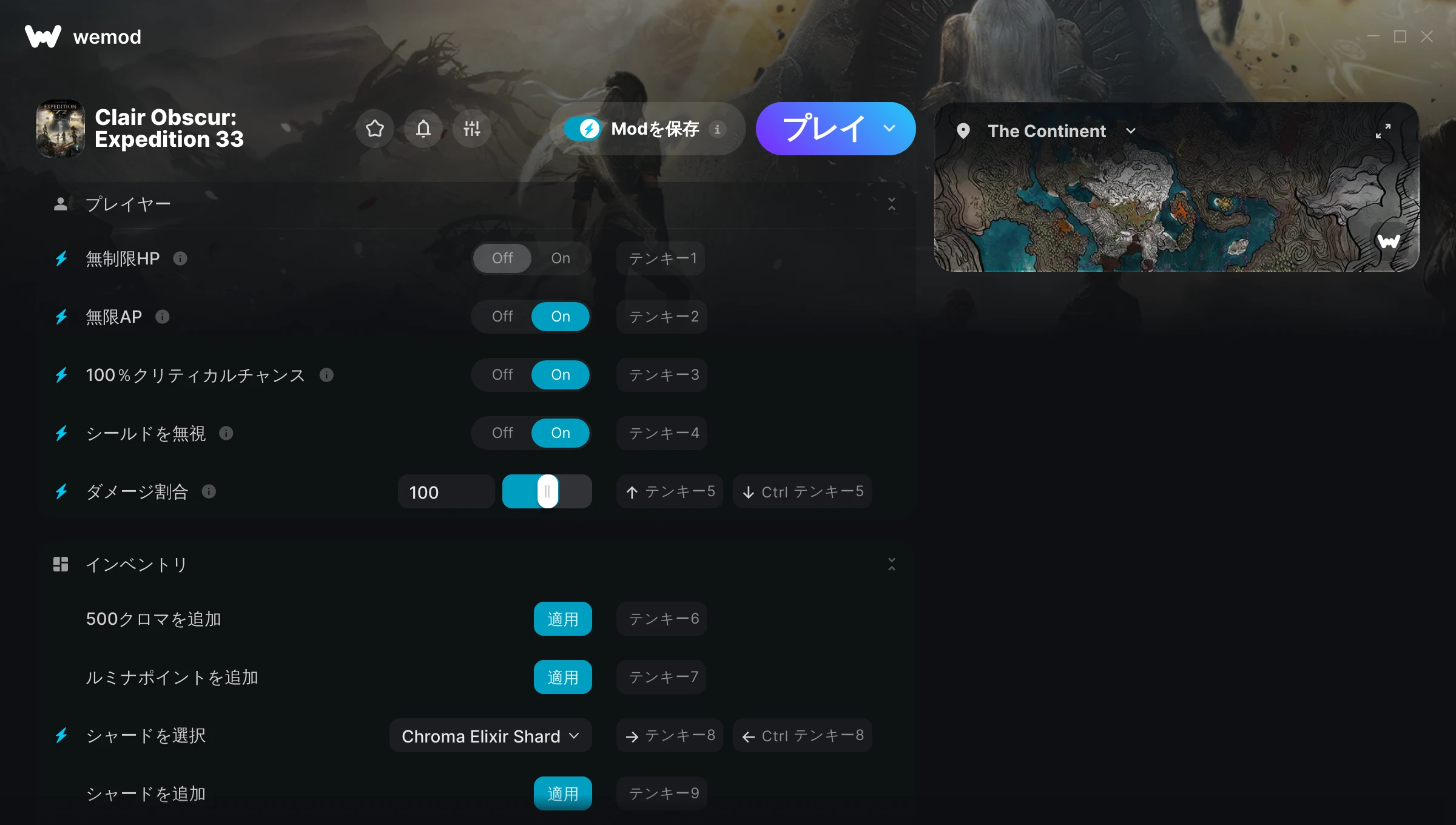
Task: Click the WeMod logo on map corner
Action: [x=1389, y=241]
